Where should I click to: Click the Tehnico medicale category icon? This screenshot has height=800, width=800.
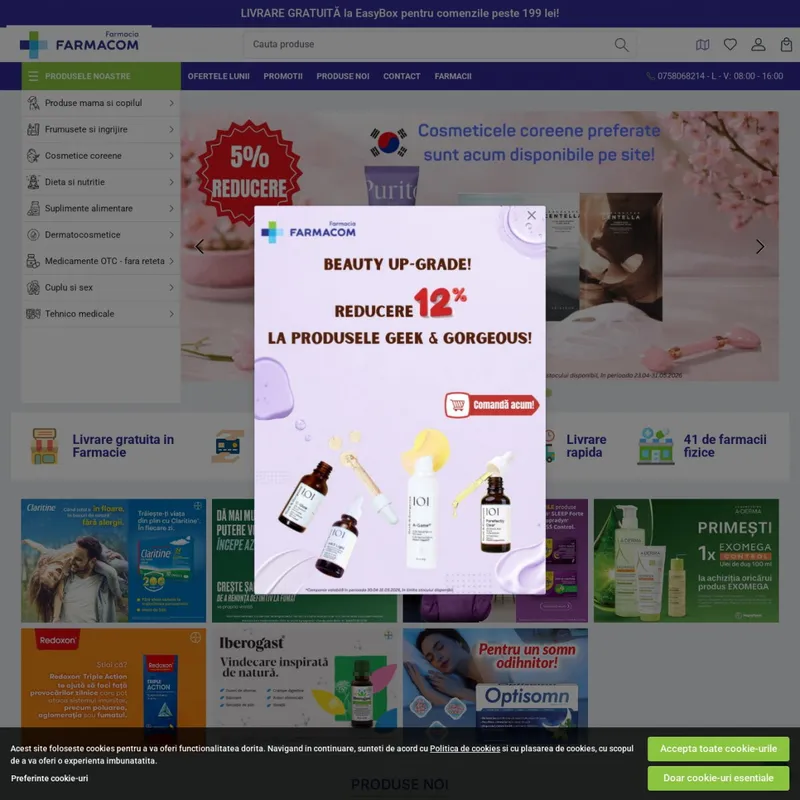point(33,314)
